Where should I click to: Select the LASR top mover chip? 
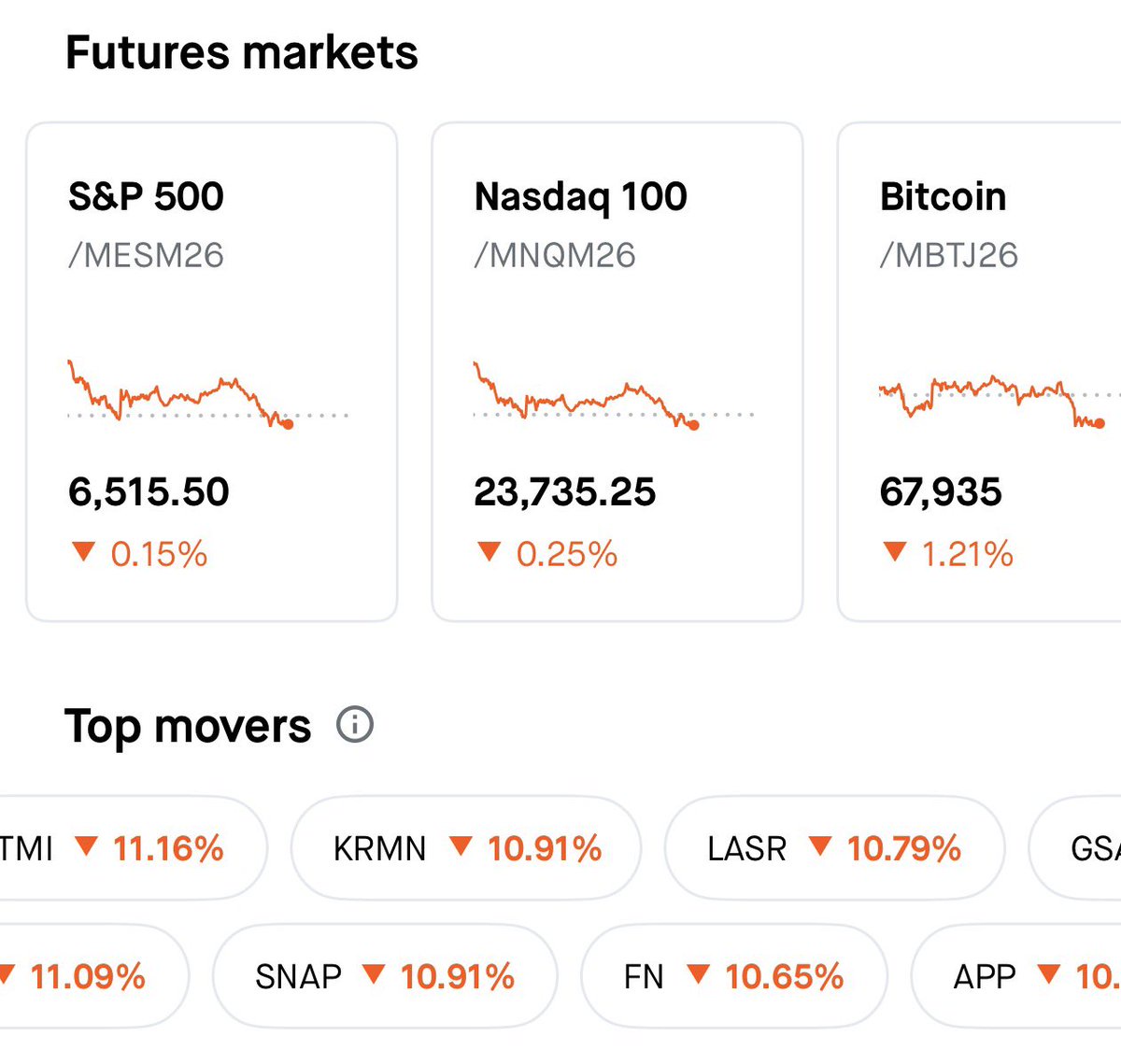click(x=834, y=848)
